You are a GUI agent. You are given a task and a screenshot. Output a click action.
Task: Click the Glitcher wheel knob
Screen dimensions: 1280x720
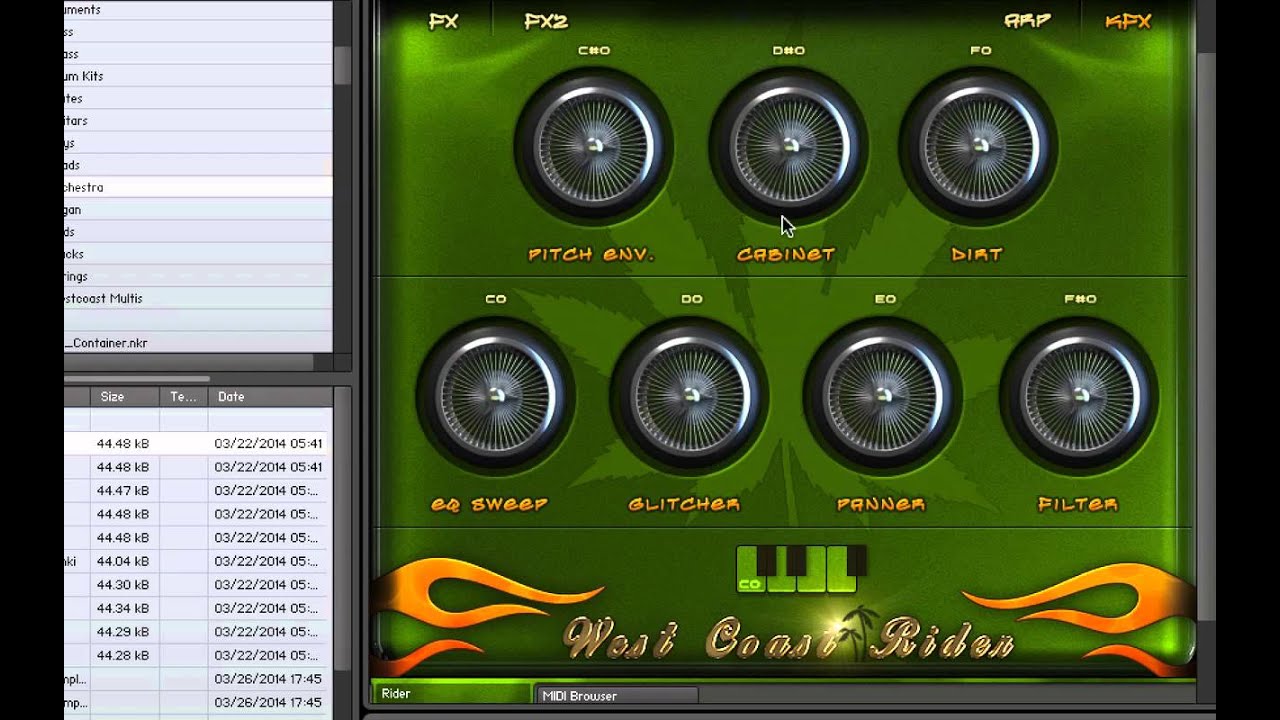click(689, 395)
